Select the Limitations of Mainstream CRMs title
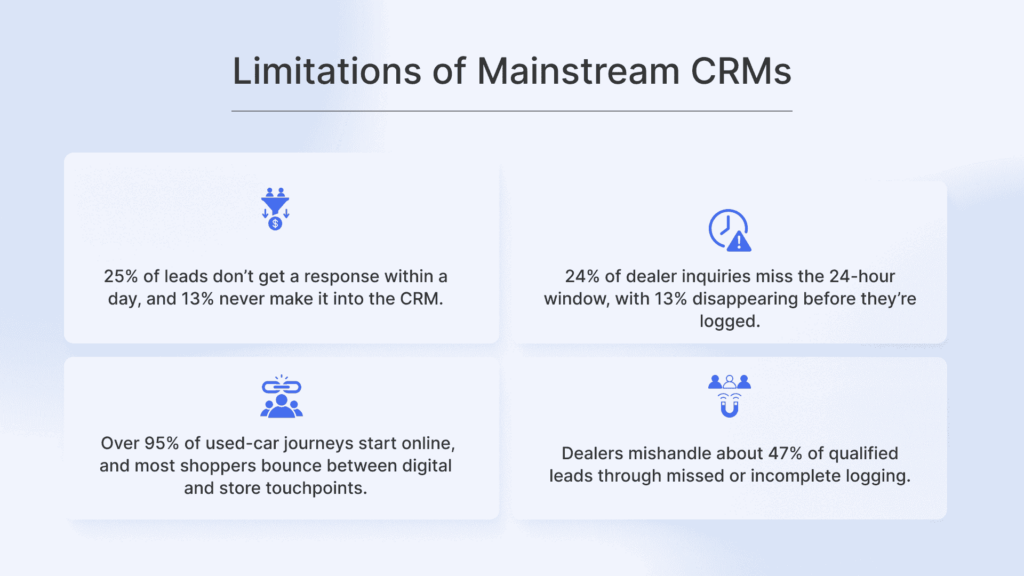This screenshot has width=1024, height=576. [x=512, y=71]
